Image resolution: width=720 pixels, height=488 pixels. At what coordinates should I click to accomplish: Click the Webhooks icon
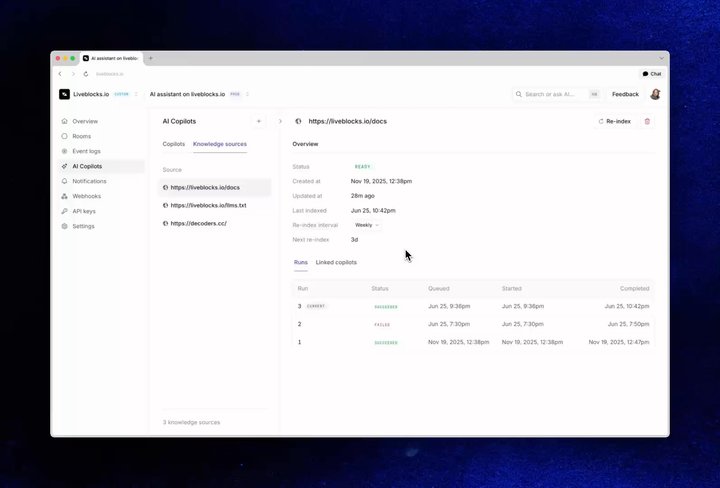[64, 196]
